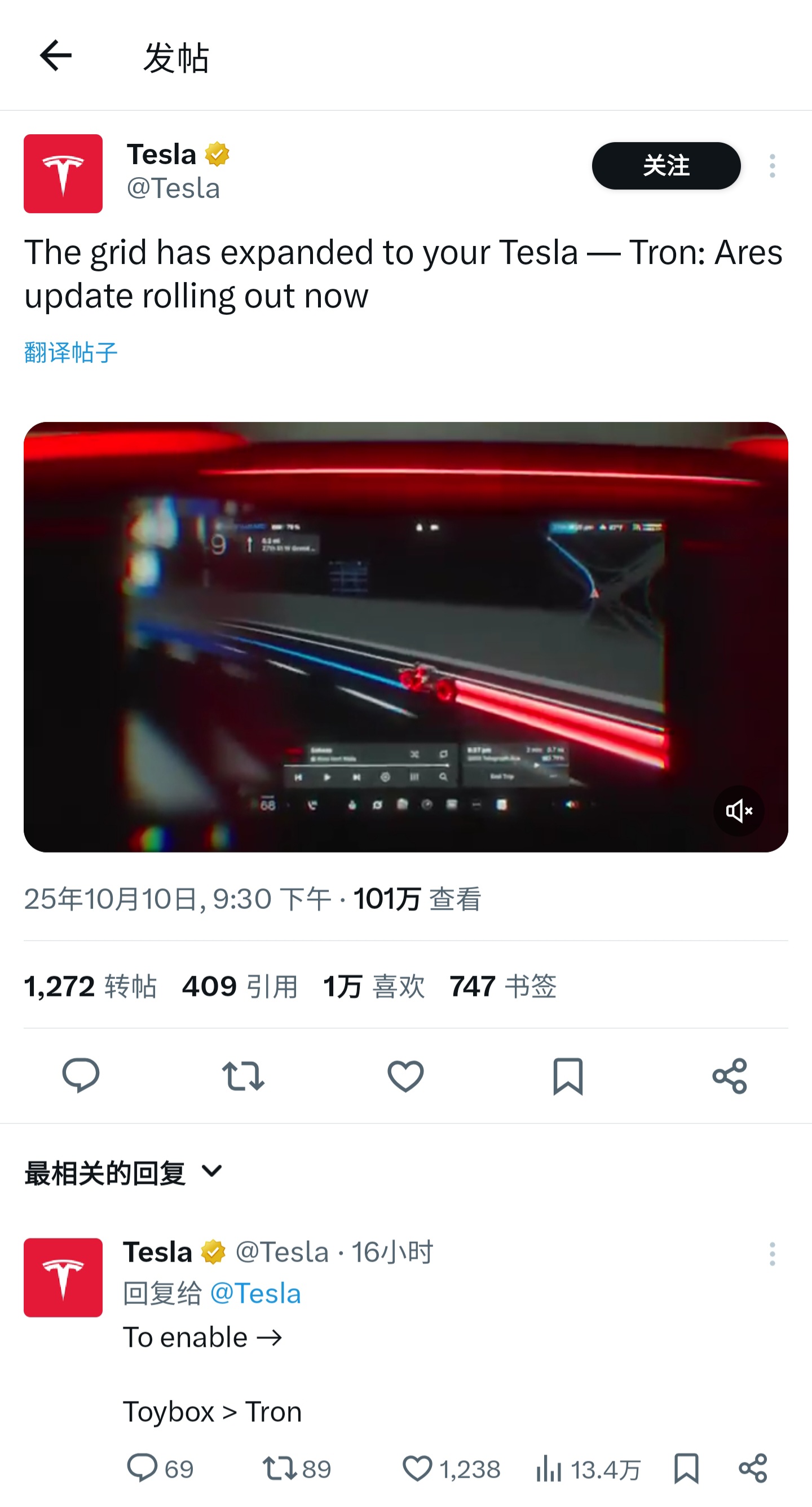
Task: Follow Tesla with the 关注 button
Action: 666,165
